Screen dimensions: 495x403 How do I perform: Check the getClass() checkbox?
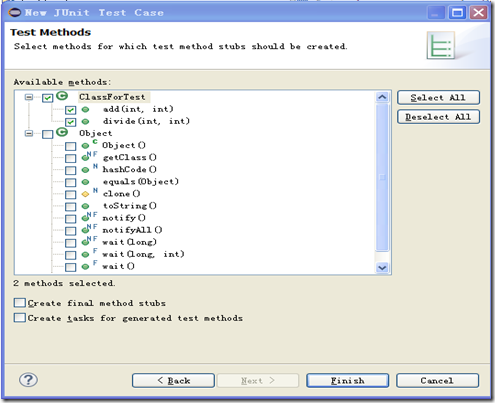(x=70, y=158)
